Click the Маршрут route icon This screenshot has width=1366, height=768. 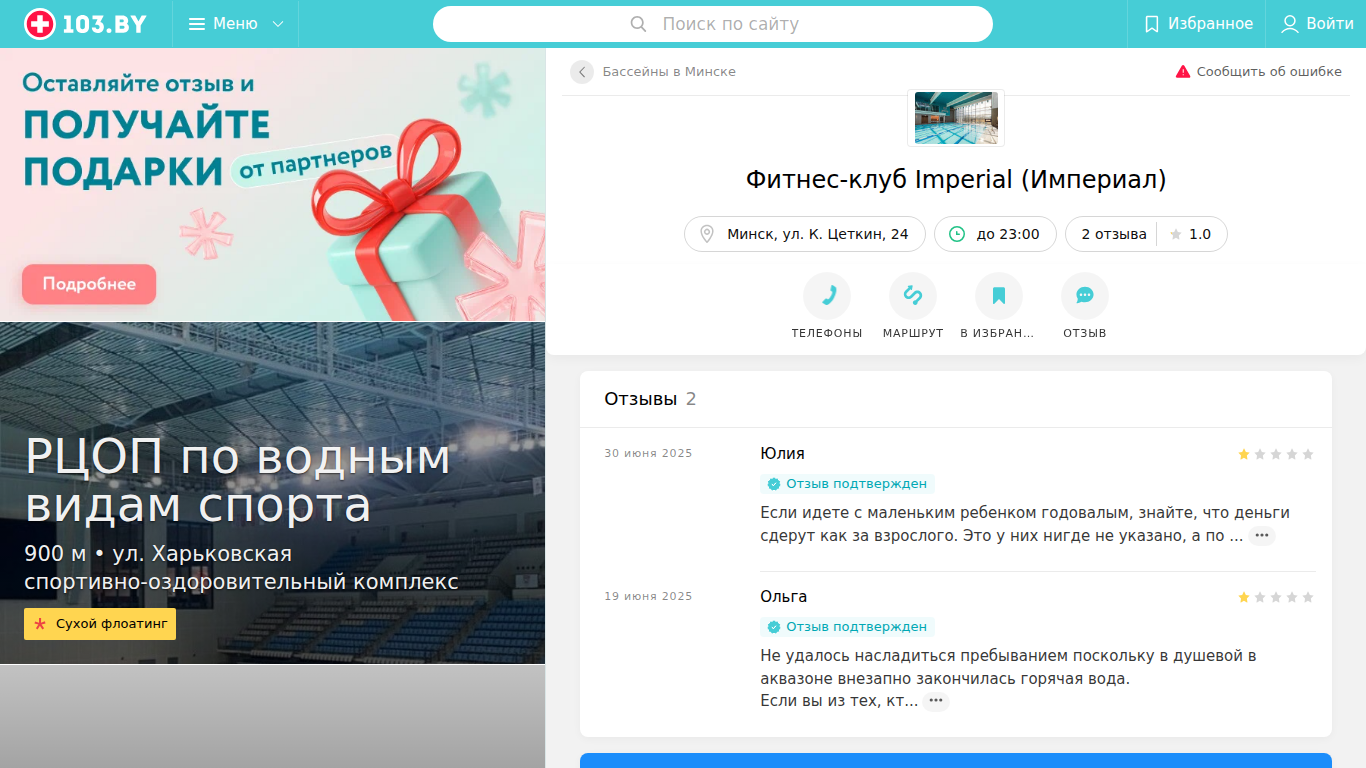(913, 296)
